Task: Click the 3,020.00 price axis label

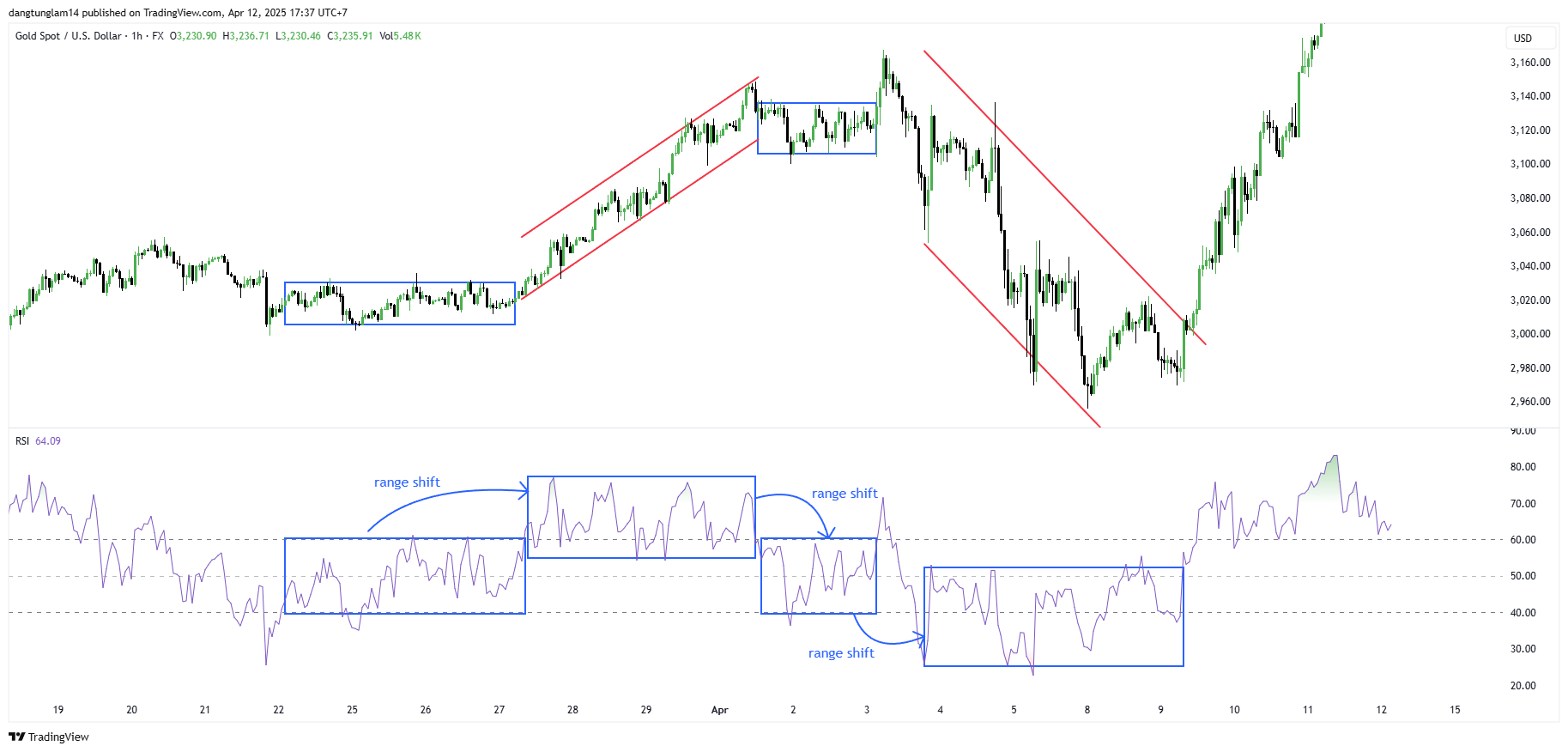Action: click(1530, 300)
